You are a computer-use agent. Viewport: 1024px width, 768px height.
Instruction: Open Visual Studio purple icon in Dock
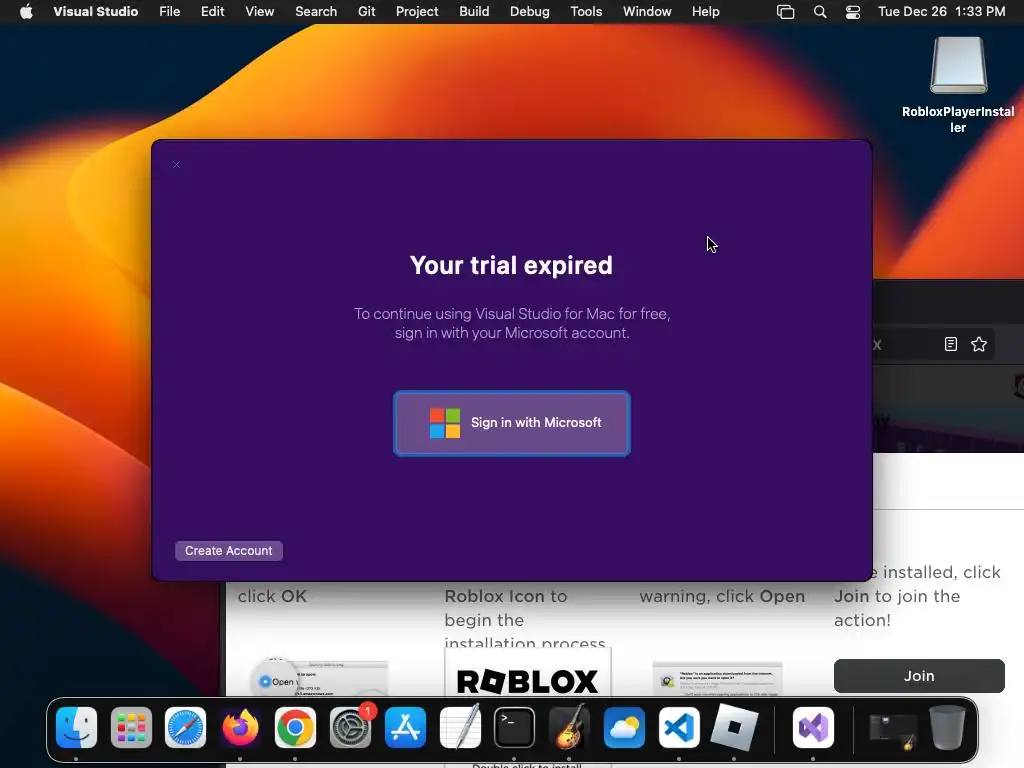coord(813,728)
